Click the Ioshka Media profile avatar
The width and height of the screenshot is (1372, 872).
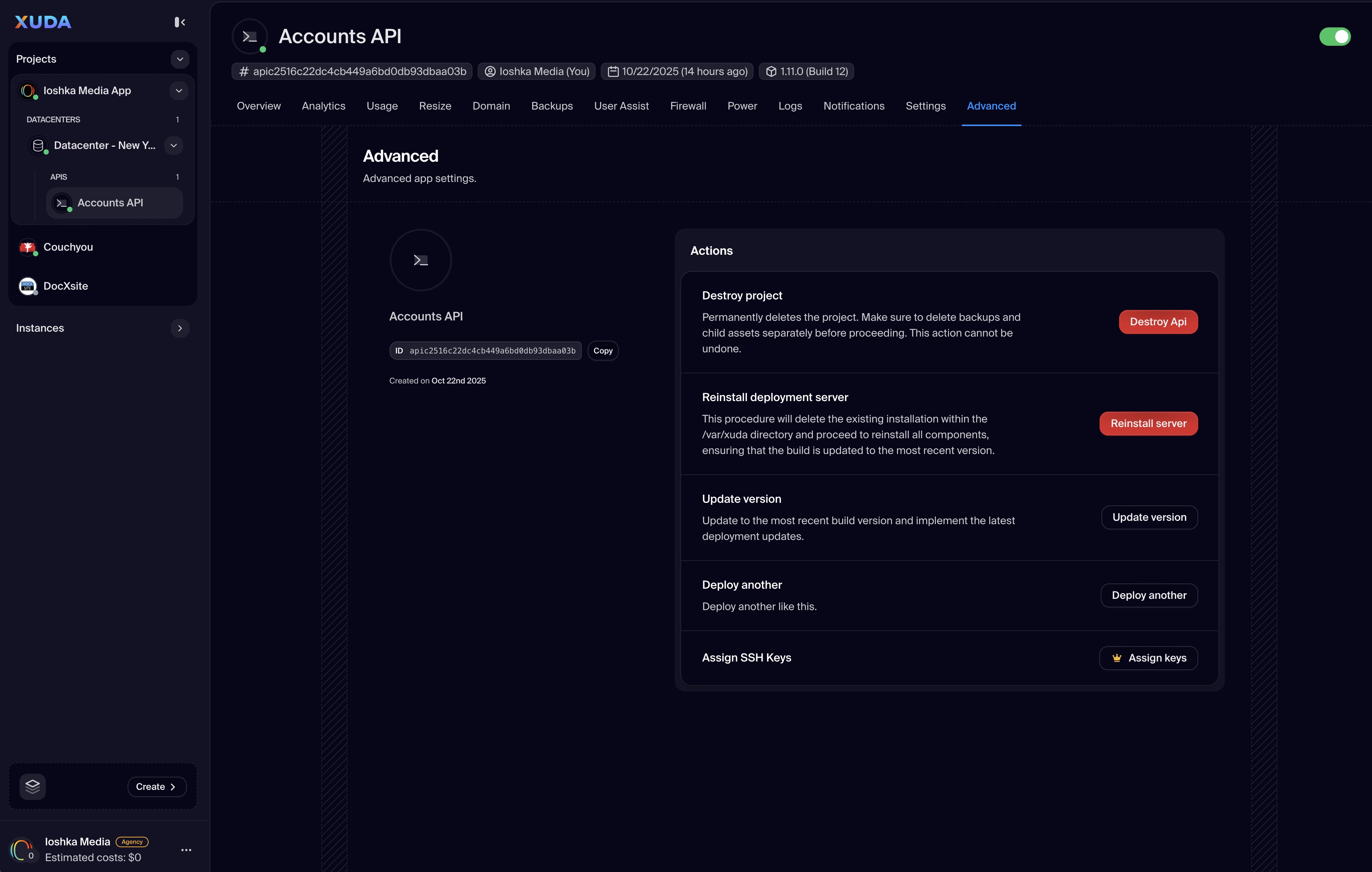pos(22,850)
